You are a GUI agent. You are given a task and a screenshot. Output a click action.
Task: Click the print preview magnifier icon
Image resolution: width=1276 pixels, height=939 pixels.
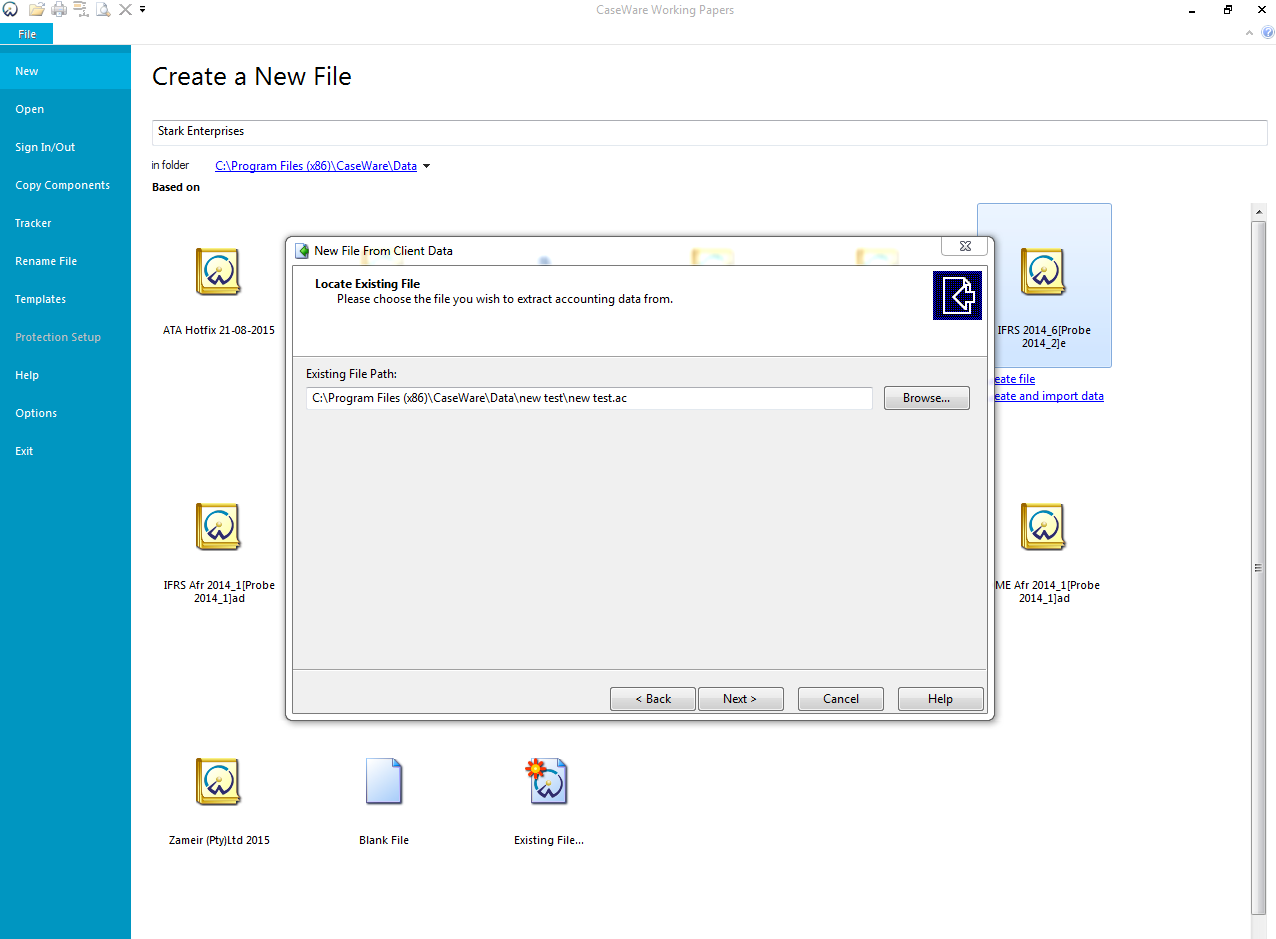pos(103,10)
